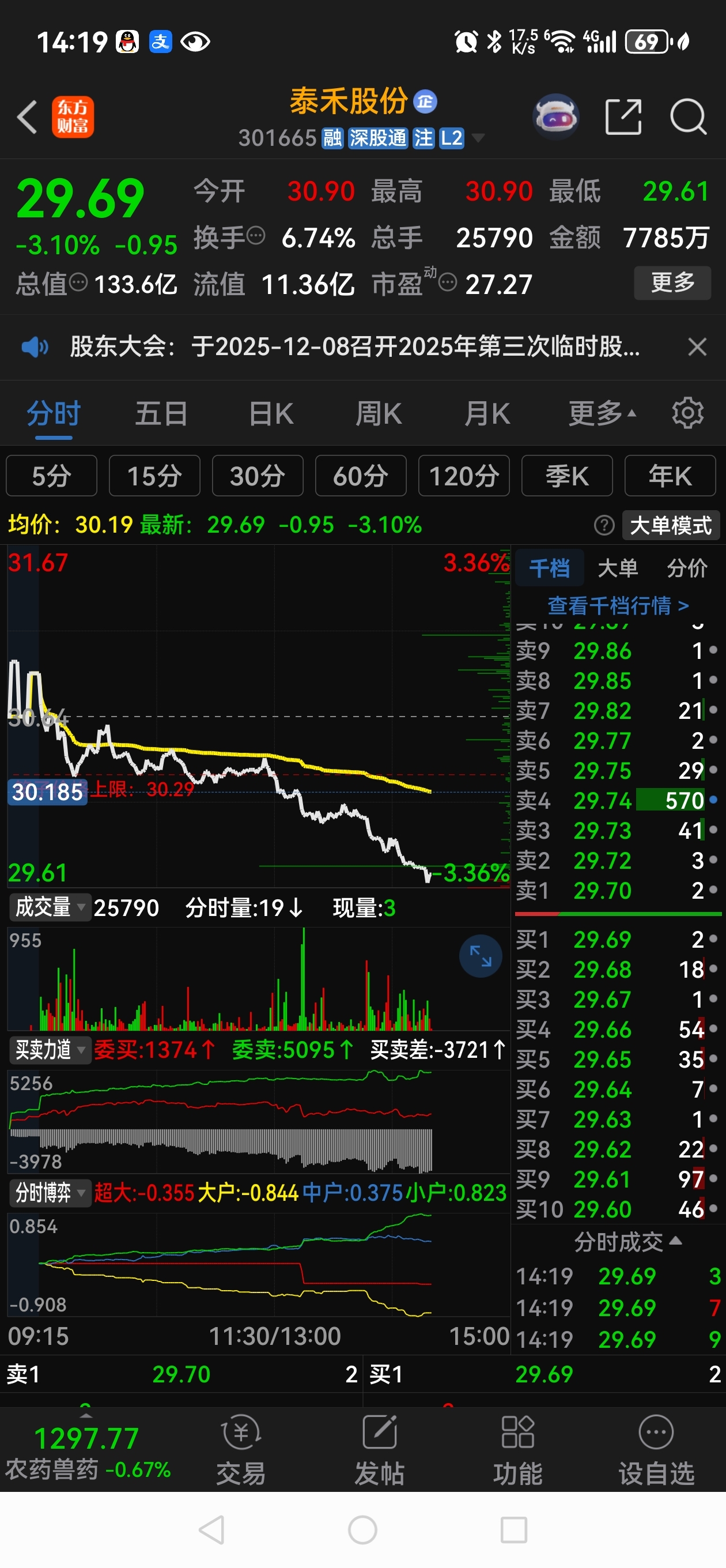726x1568 pixels.
Task: Expand the chart to fullscreen
Action: pyautogui.click(x=480, y=956)
